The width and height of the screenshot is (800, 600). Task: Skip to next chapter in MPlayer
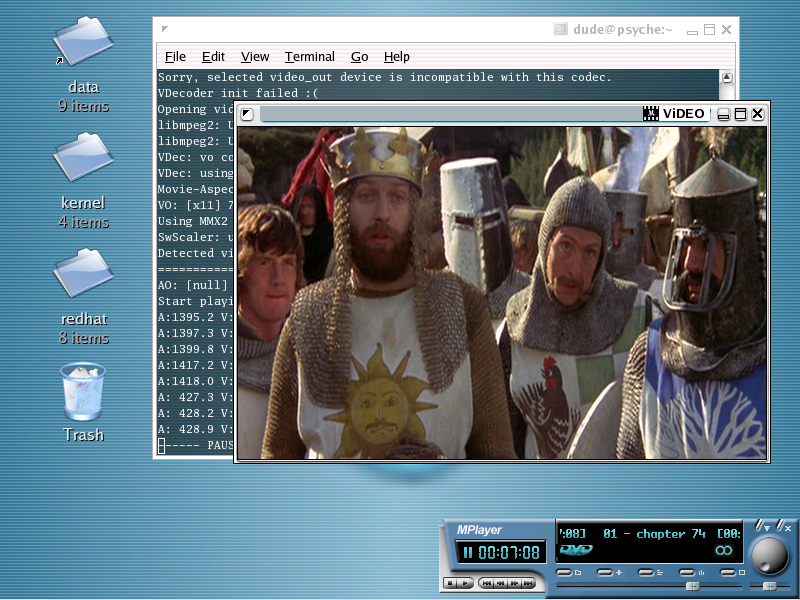(528, 583)
